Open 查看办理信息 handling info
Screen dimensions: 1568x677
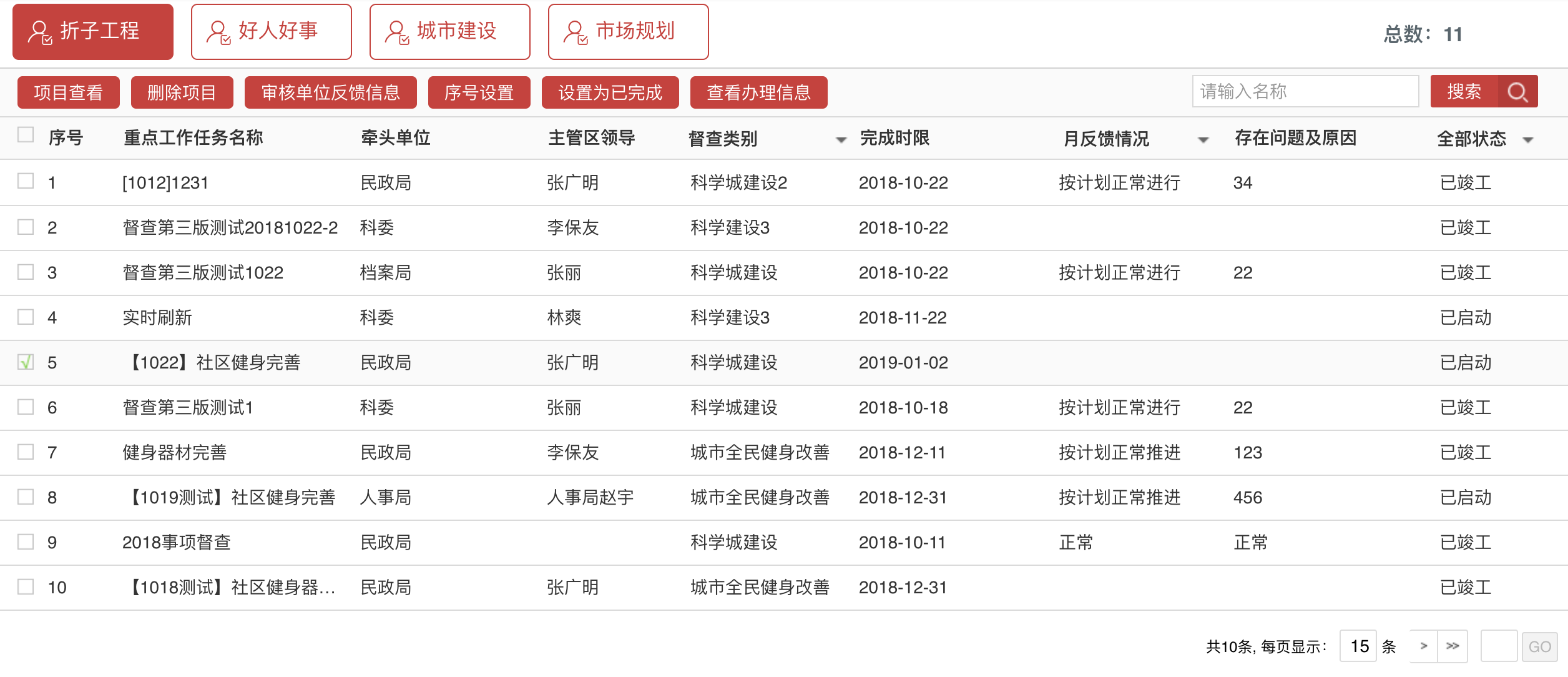pos(758,92)
